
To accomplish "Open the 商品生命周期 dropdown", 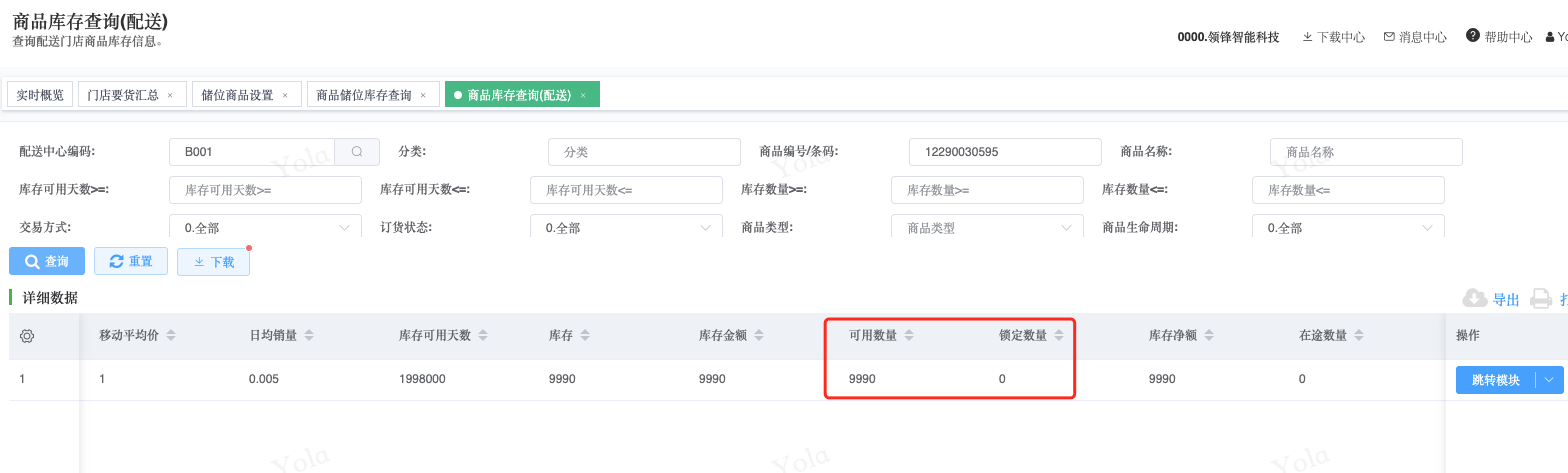I will (x=1348, y=227).
